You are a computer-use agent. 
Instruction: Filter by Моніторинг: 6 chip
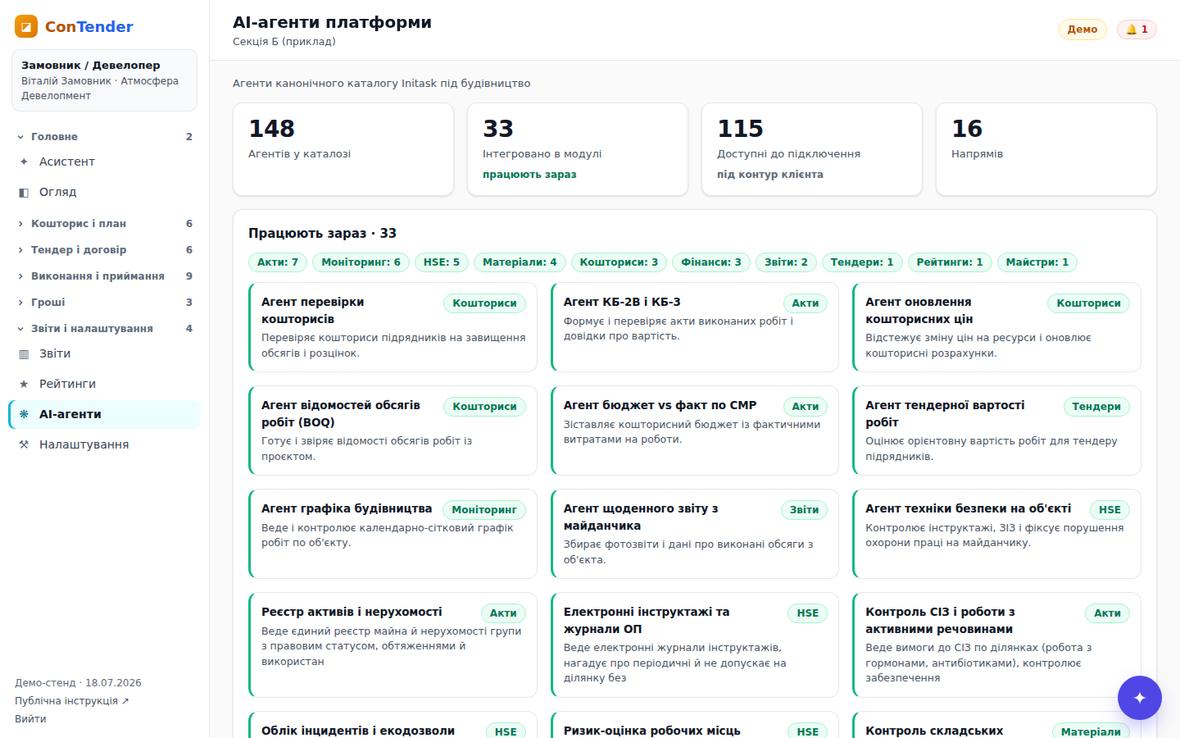(x=361, y=262)
